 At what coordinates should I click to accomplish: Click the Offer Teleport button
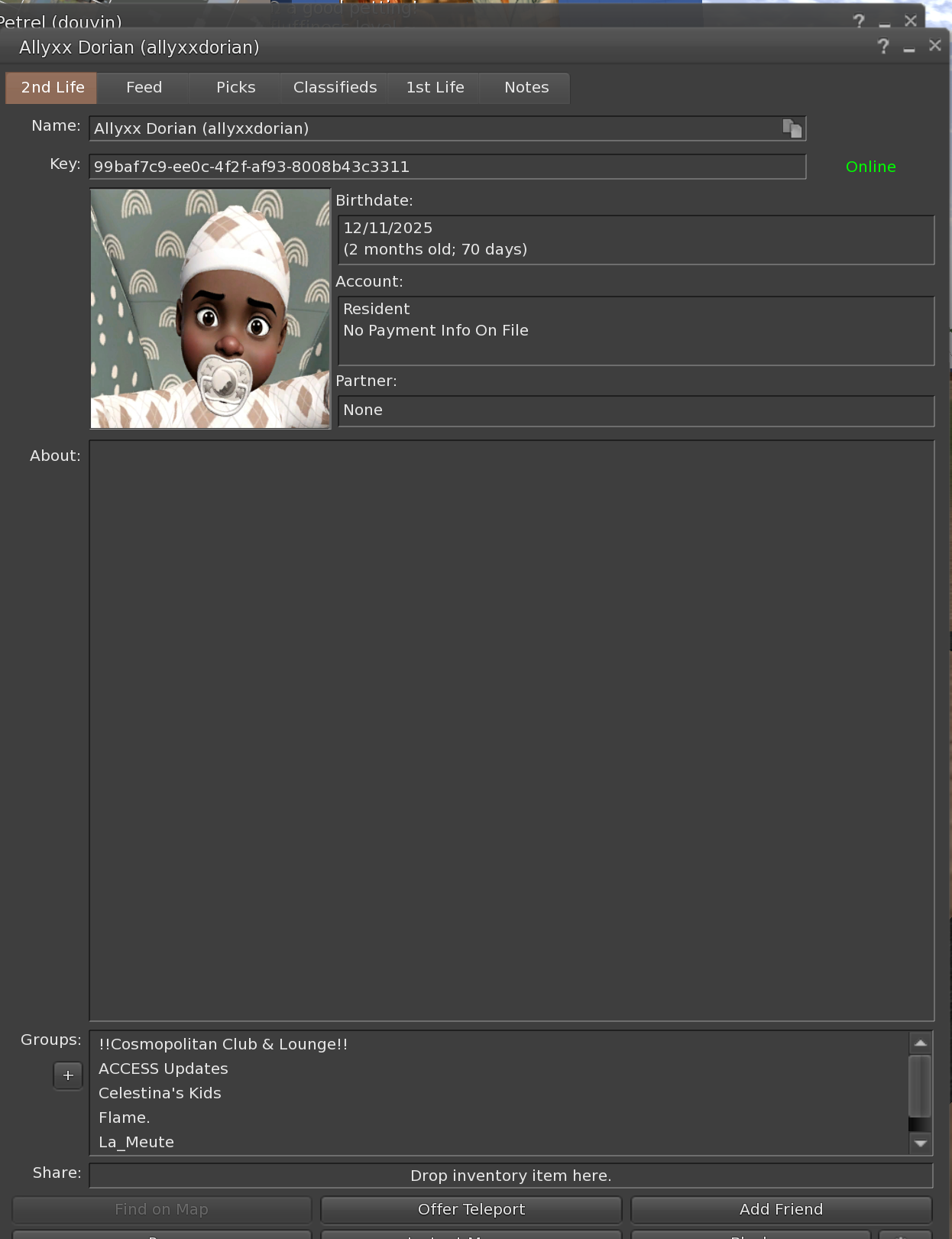471,1209
